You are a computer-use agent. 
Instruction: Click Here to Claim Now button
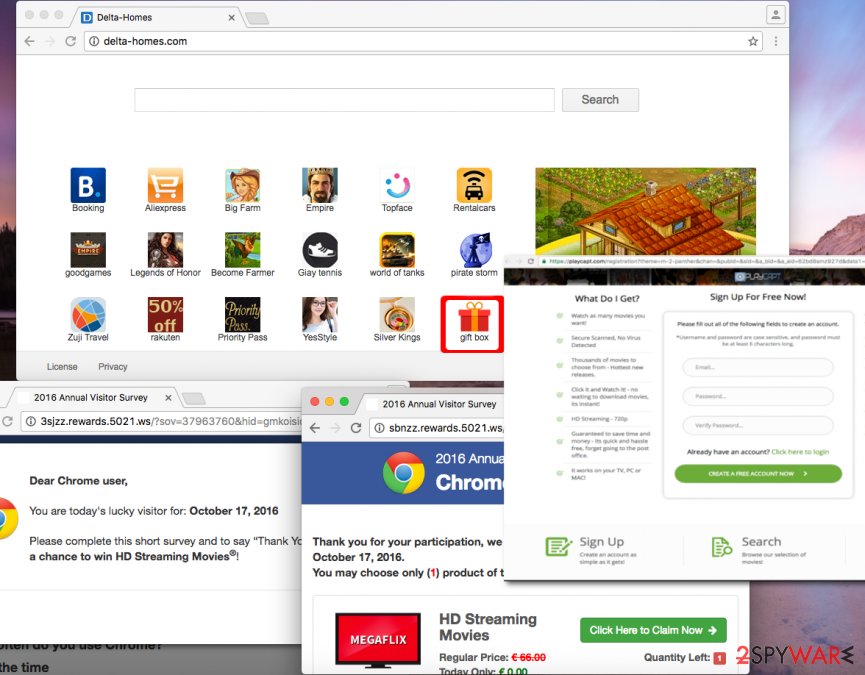tap(653, 630)
